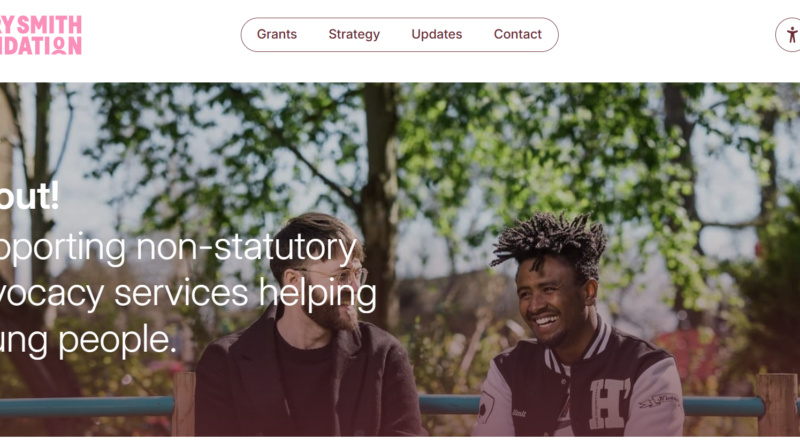Click the wooden fence post at right
800x440 pixels.
pyautogui.click(x=777, y=404)
